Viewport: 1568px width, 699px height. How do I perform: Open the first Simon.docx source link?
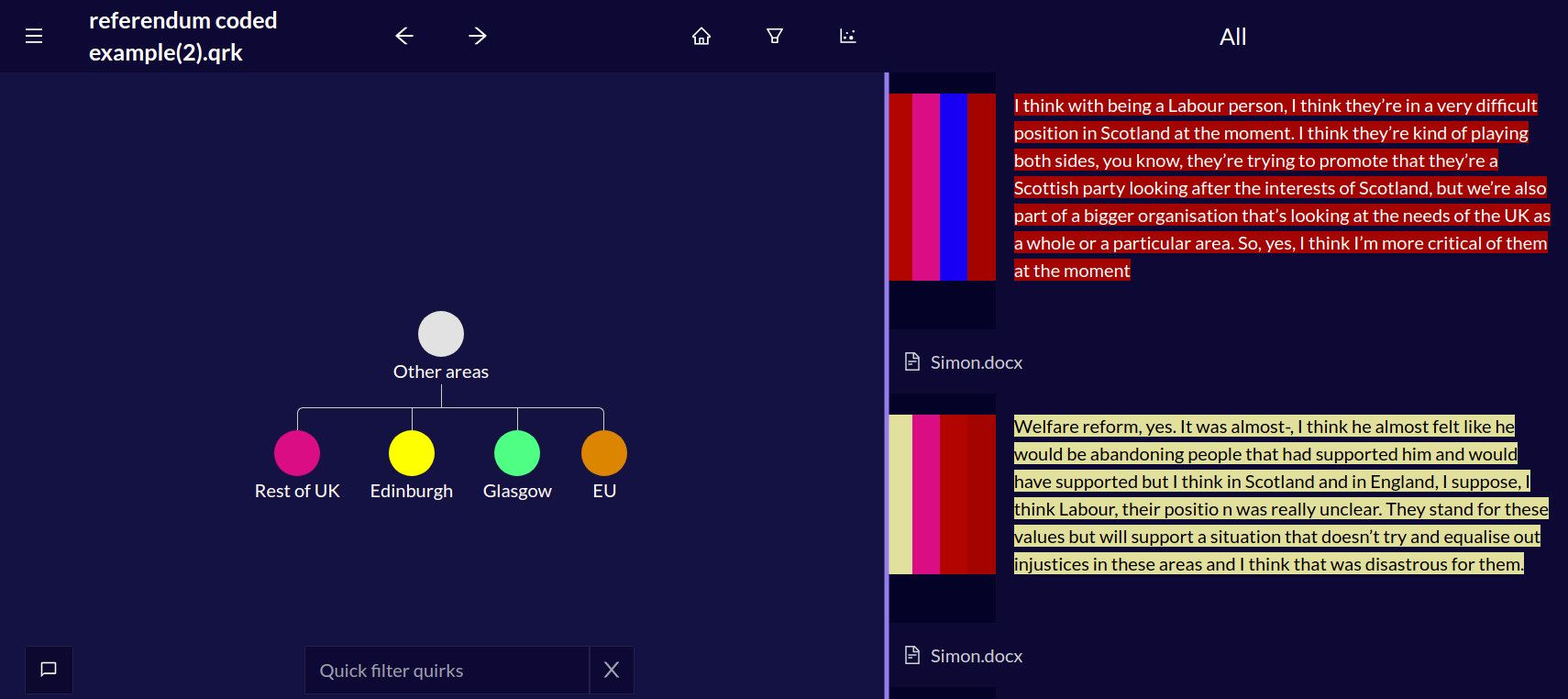pyautogui.click(x=976, y=362)
